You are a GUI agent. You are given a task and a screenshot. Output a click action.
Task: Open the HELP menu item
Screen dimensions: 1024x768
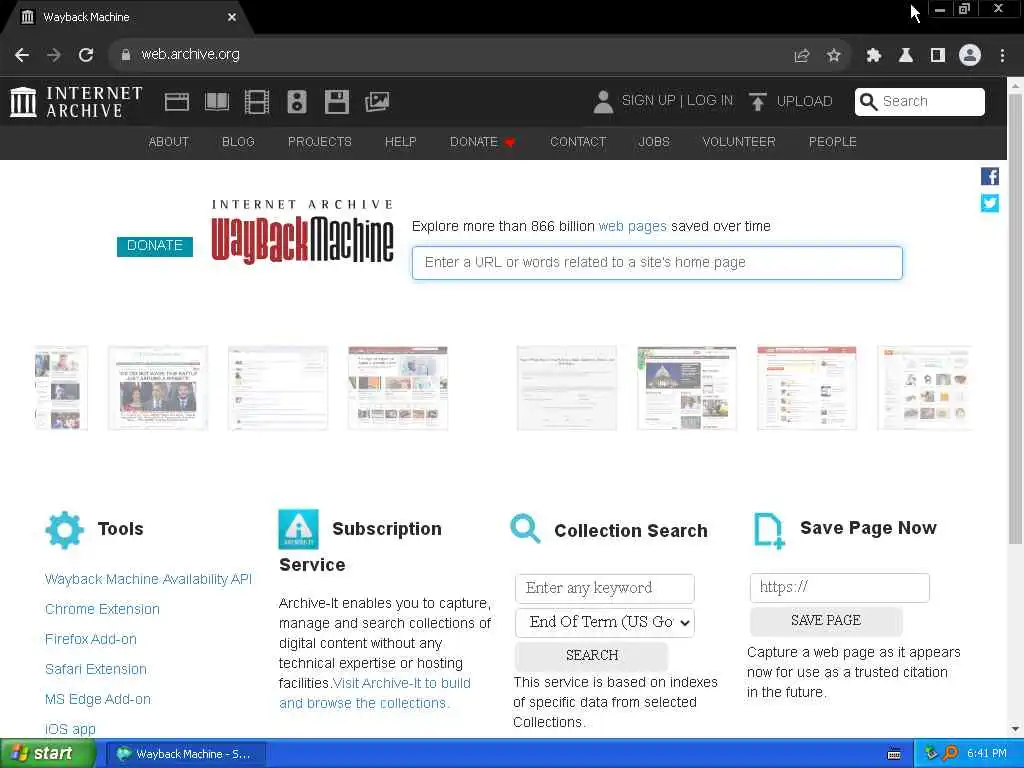click(x=400, y=142)
